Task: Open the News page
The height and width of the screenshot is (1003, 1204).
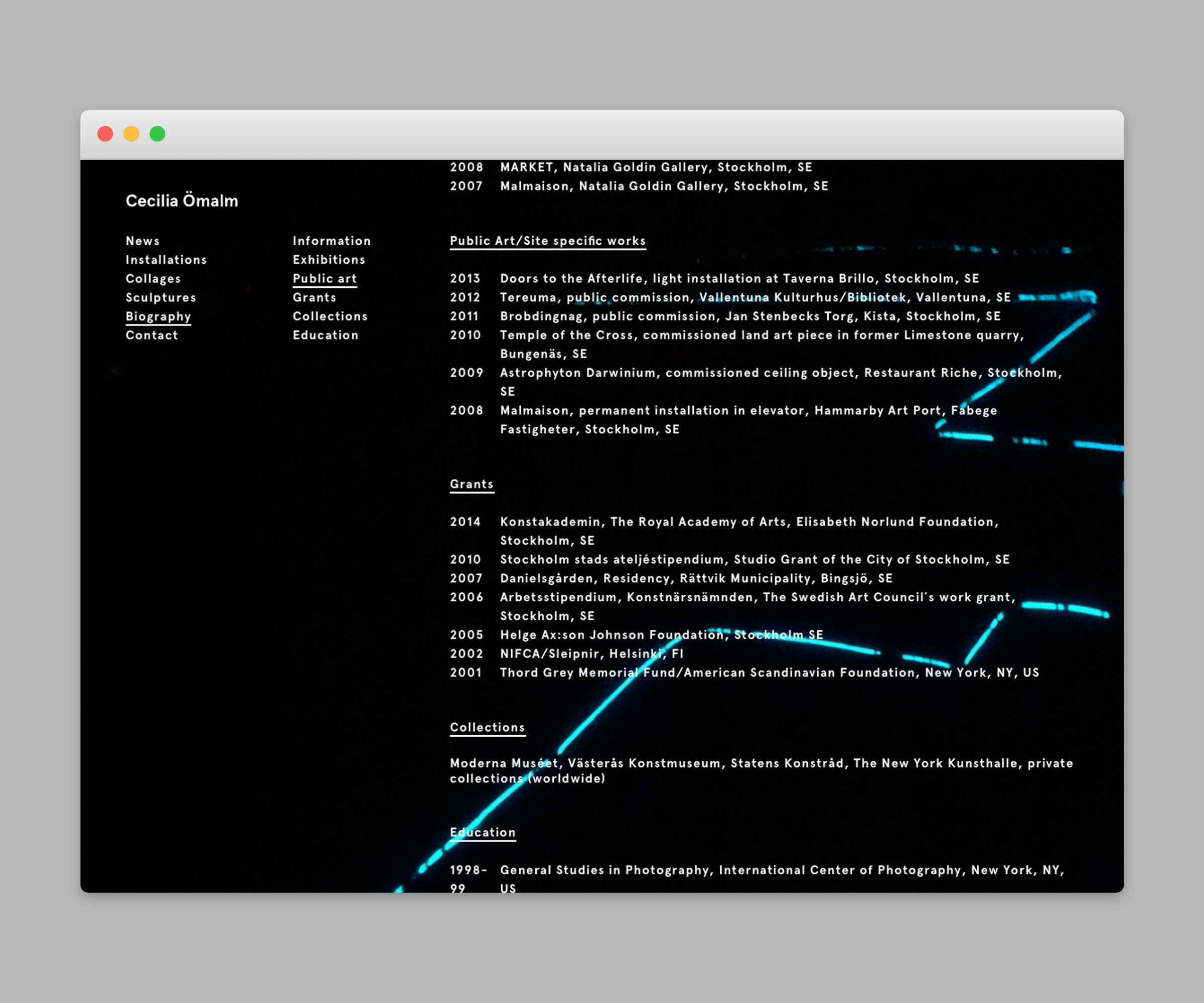Action: point(143,241)
